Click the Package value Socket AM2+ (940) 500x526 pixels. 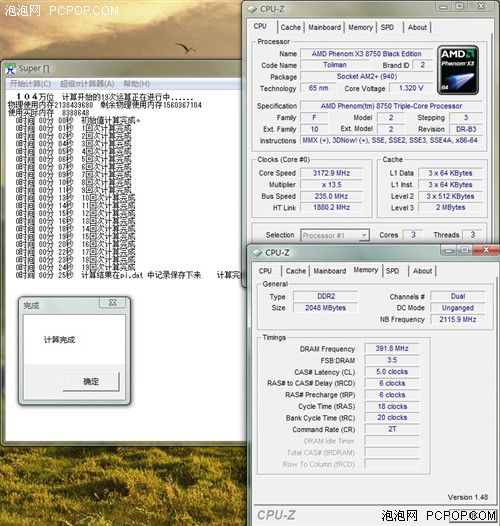click(367, 76)
